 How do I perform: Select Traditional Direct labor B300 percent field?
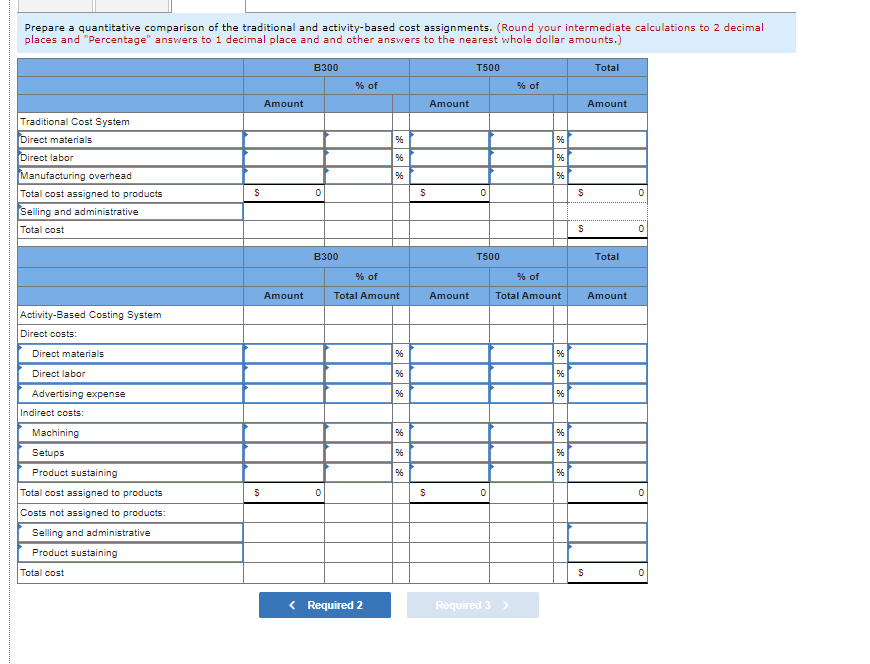[x=358, y=158]
